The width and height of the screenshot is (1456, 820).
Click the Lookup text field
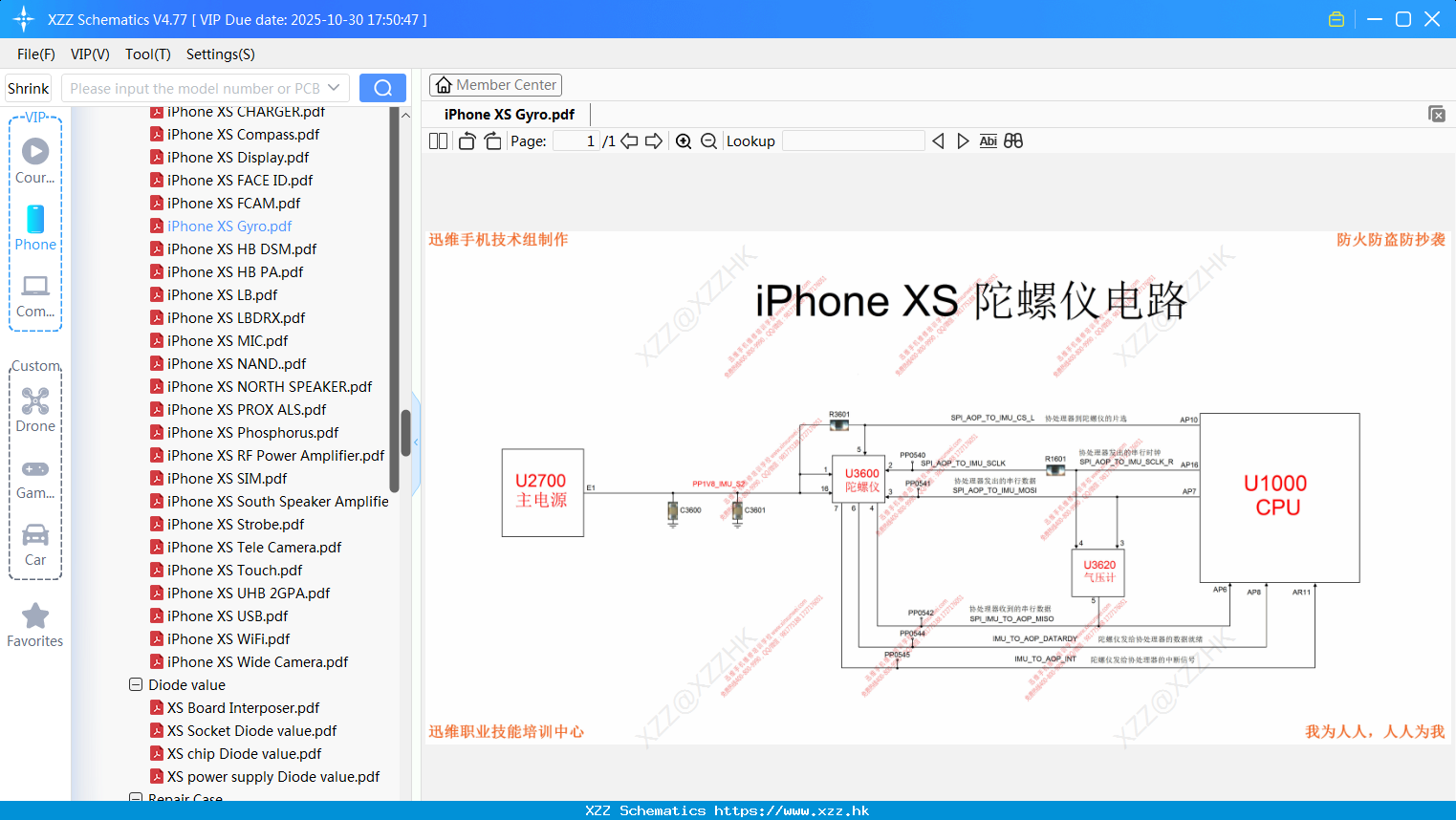pyautogui.click(x=853, y=140)
